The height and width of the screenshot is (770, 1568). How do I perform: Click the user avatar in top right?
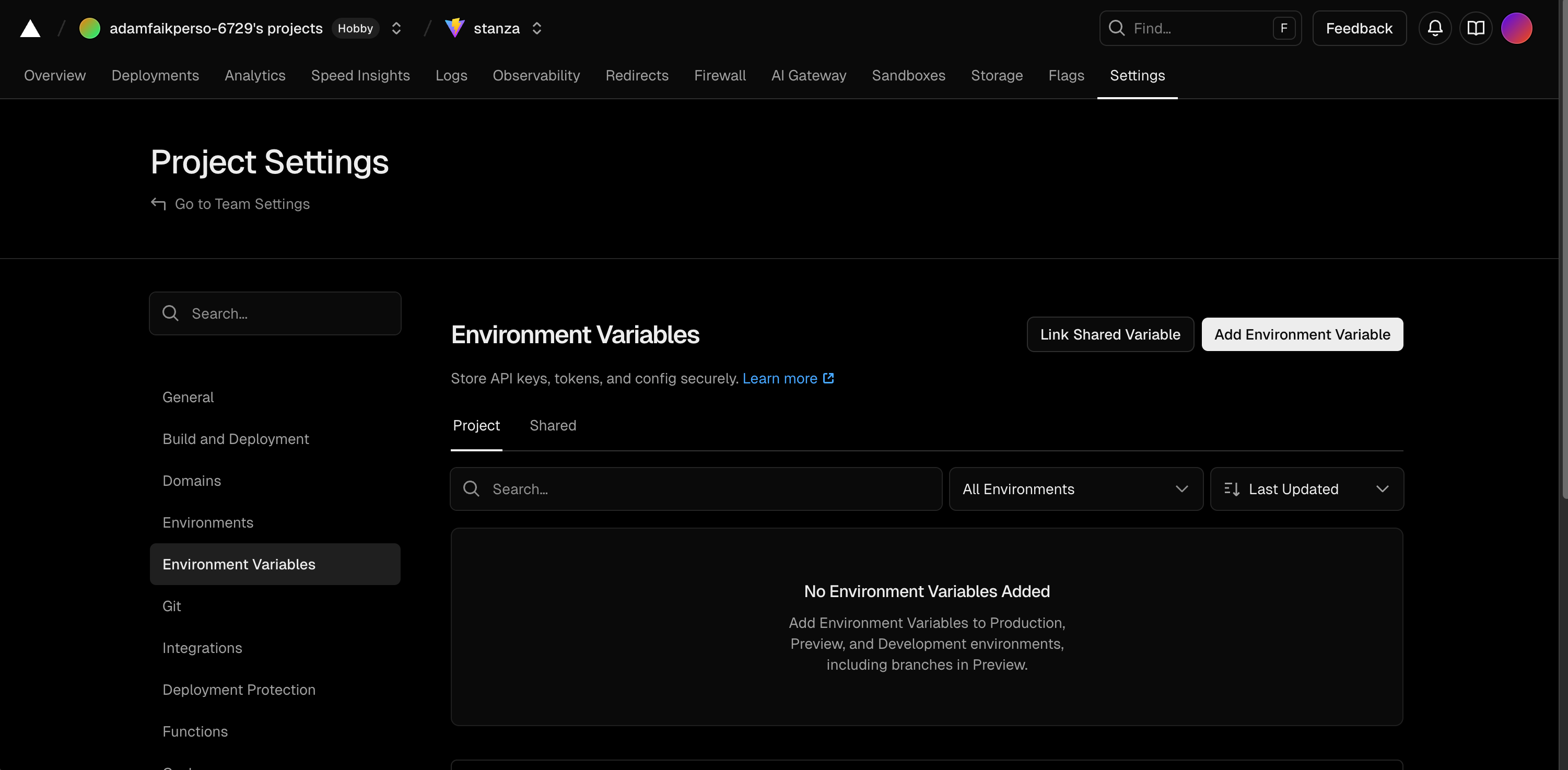tap(1516, 28)
